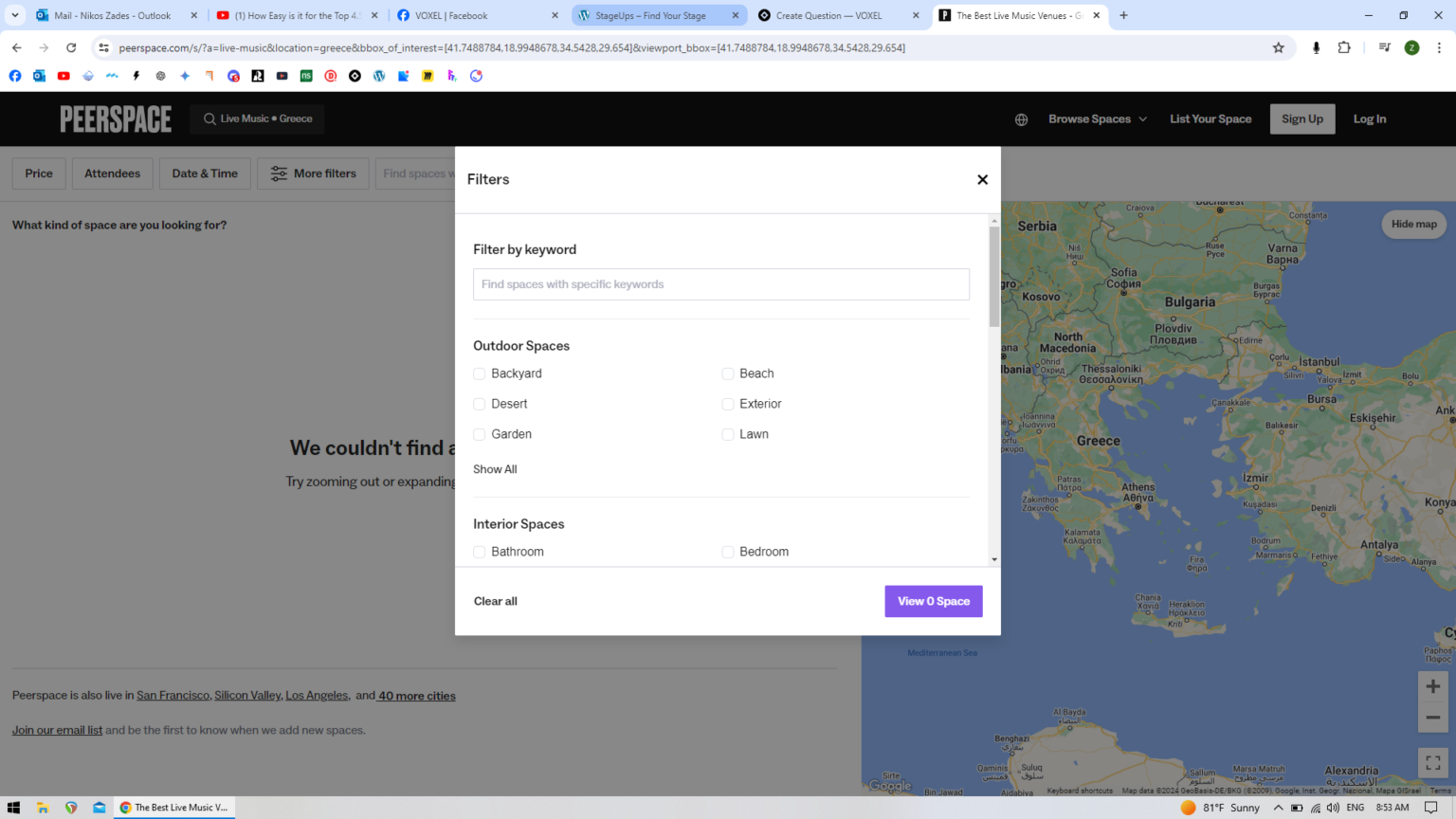Show all Outdoor Spaces options
Viewport: 1456px width, 819px height.
[495, 469]
